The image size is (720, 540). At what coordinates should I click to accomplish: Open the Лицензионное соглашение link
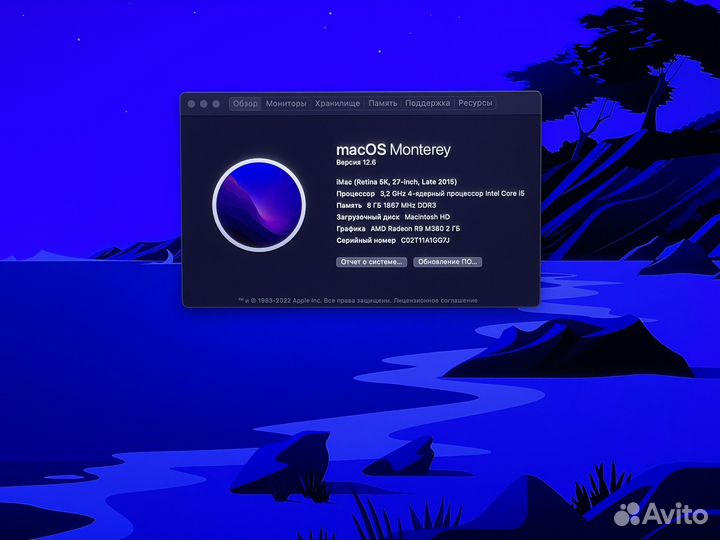[435, 300]
